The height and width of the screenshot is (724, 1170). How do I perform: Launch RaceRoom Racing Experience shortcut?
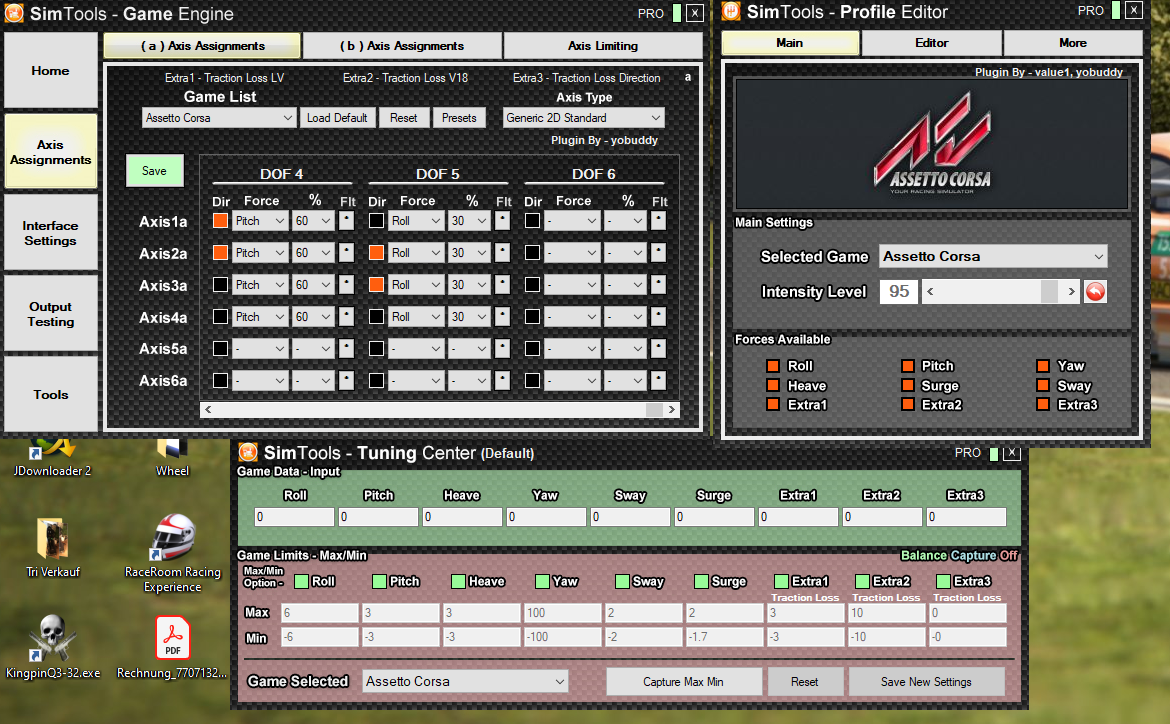172,553
